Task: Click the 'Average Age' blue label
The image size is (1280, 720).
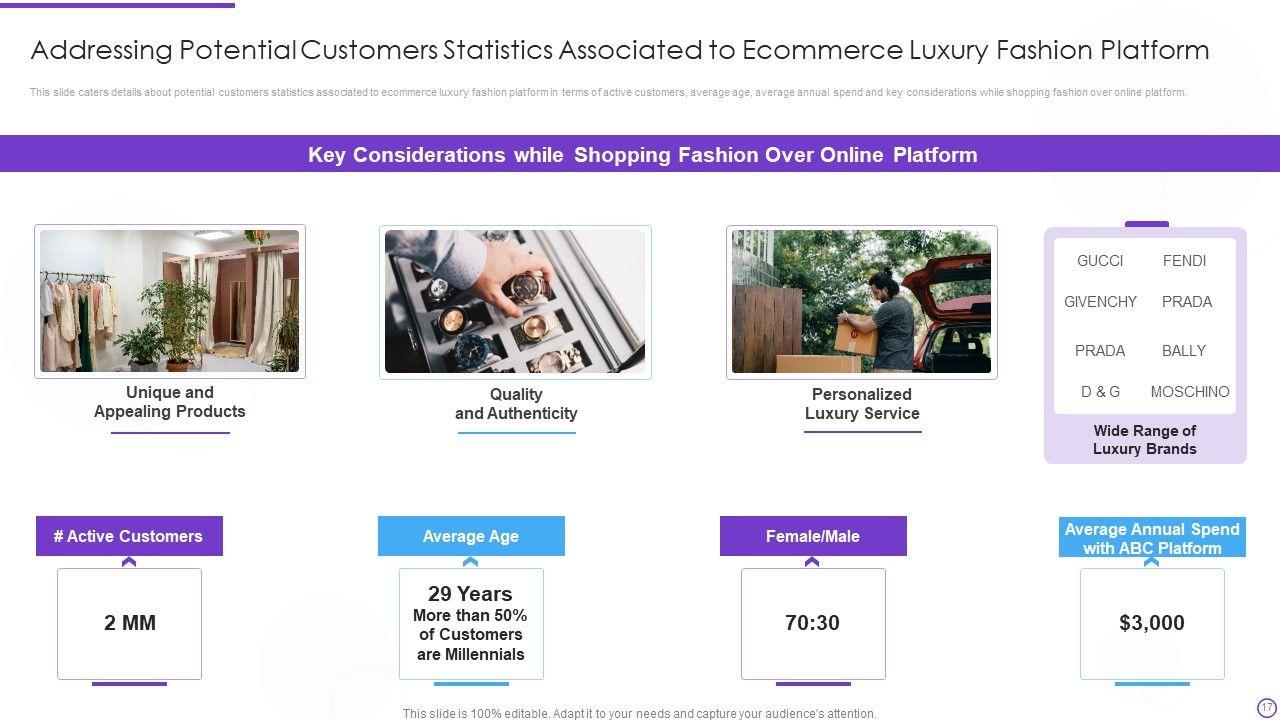Action: click(471, 536)
